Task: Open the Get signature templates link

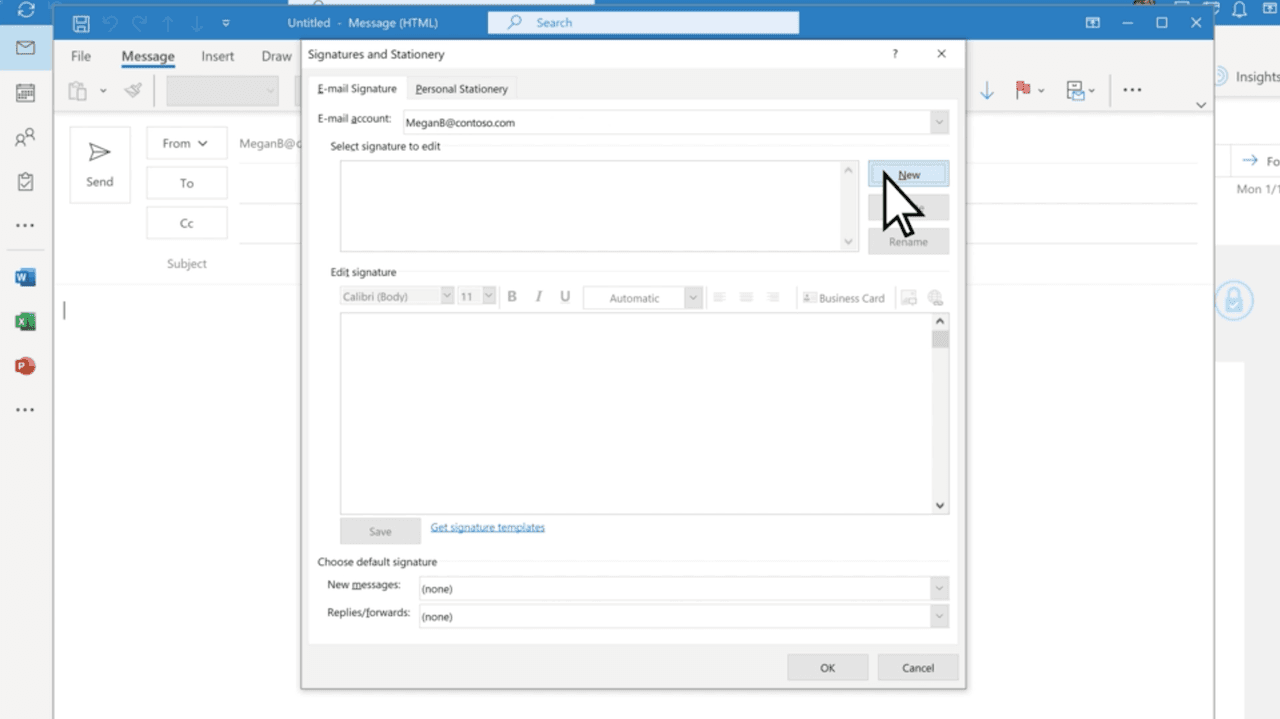Action: point(487,527)
